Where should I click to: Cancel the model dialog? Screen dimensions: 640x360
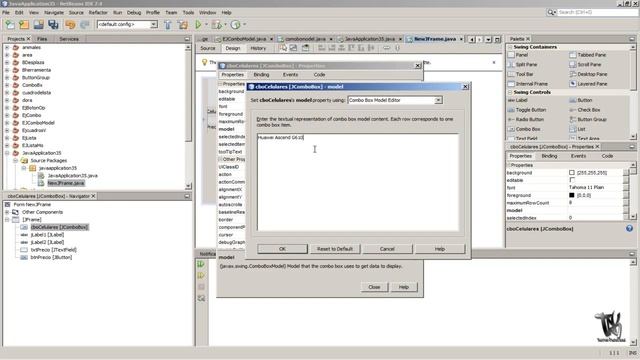(387, 249)
